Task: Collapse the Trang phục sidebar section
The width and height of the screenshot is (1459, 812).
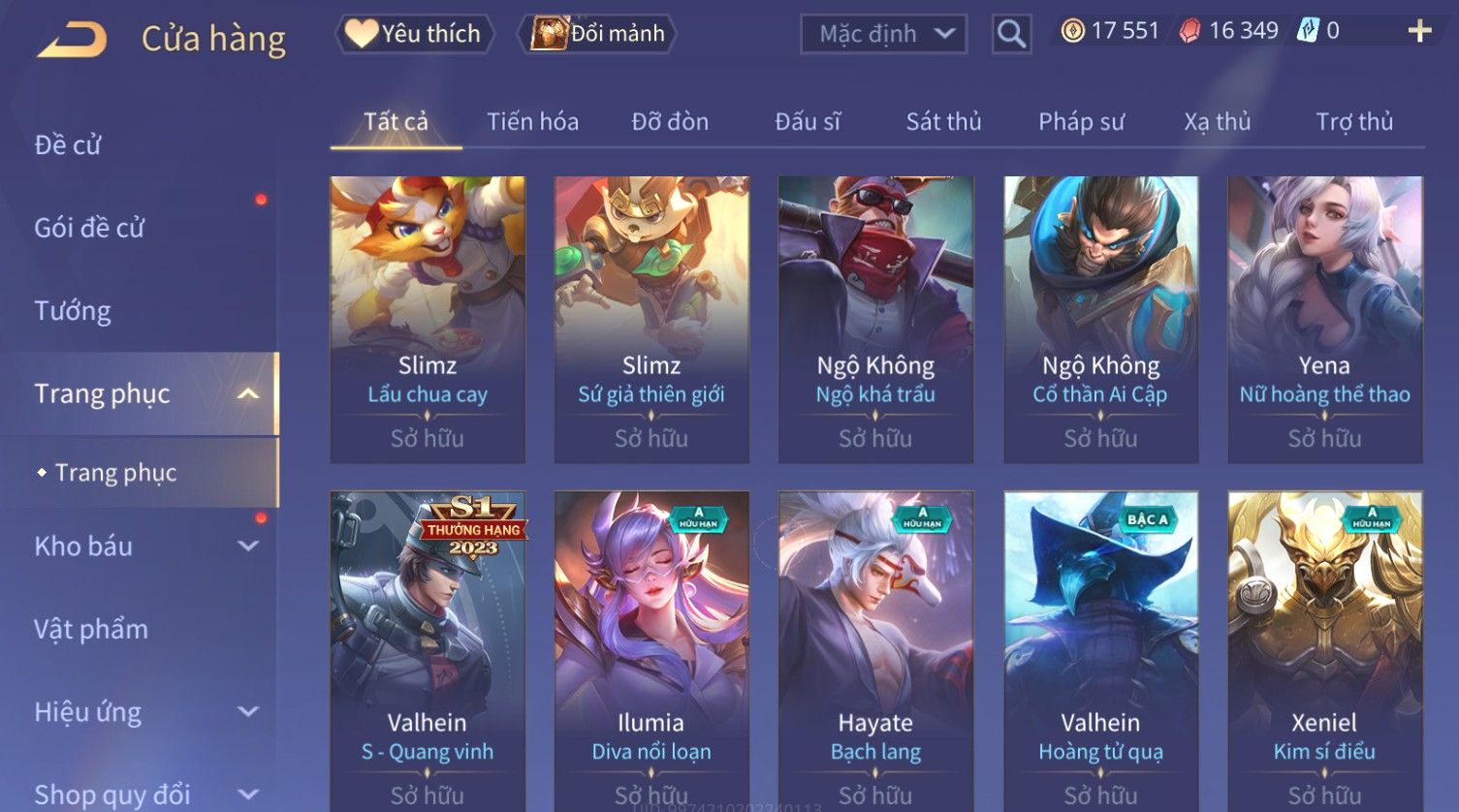Action: tap(248, 393)
